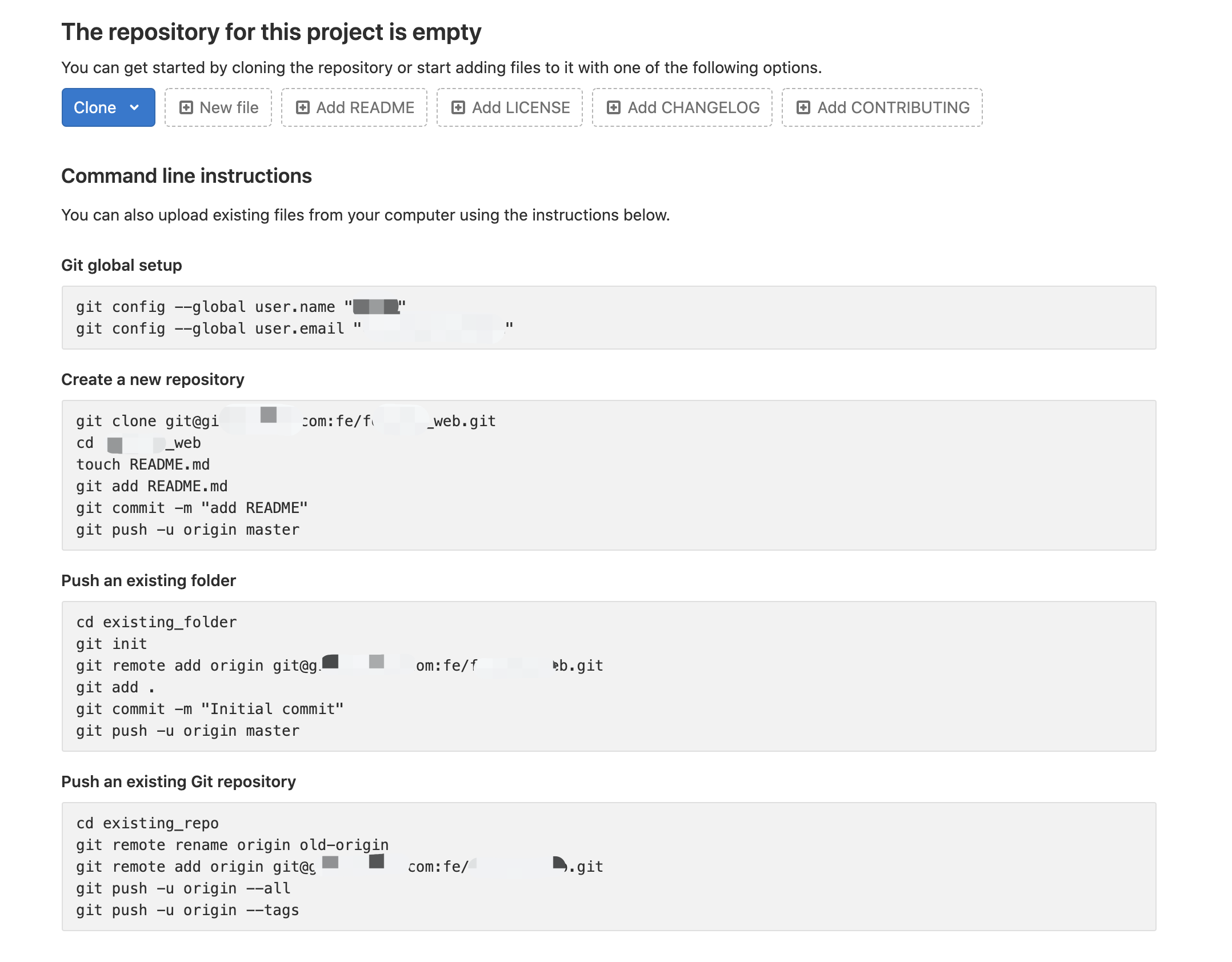Add a LICENSE to the repository
Viewport: 1232px width, 962px height.
(509, 107)
